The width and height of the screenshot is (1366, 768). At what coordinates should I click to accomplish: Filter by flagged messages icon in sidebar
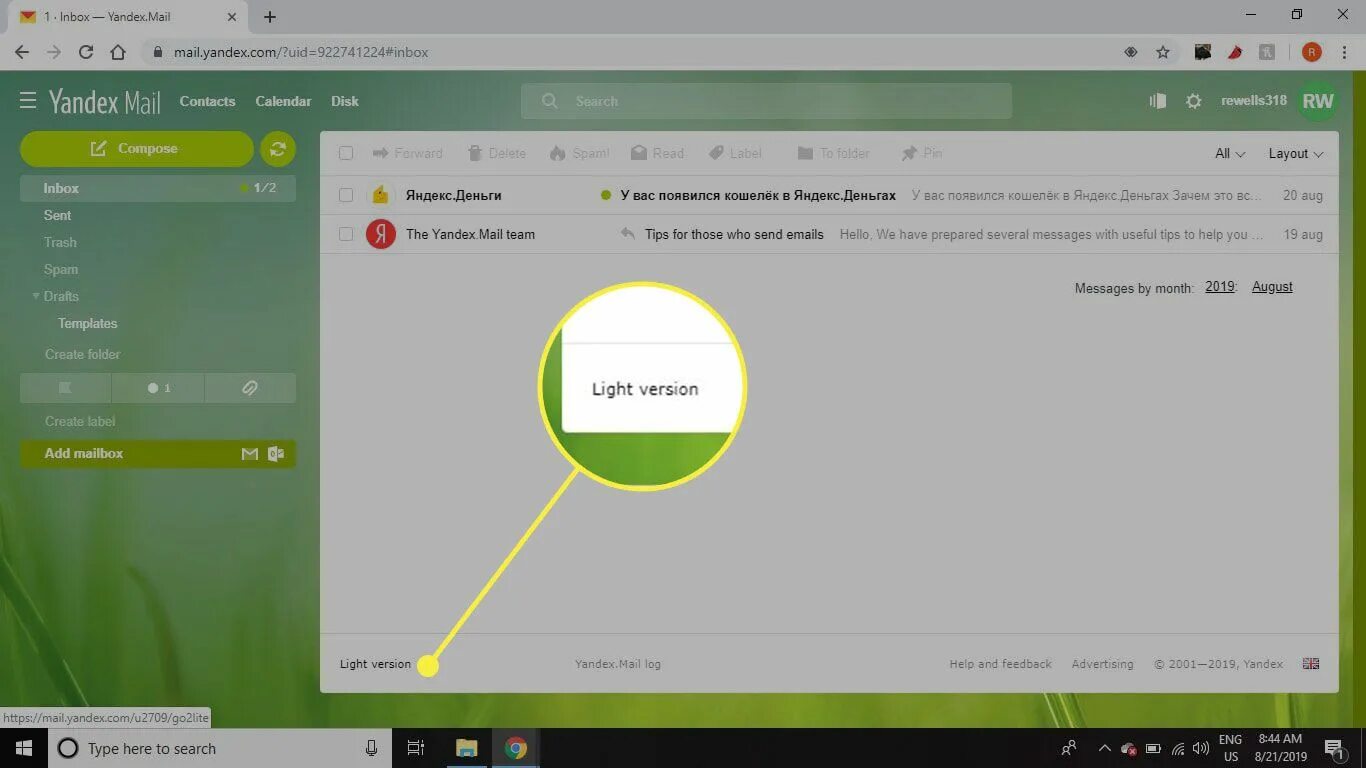66,388
